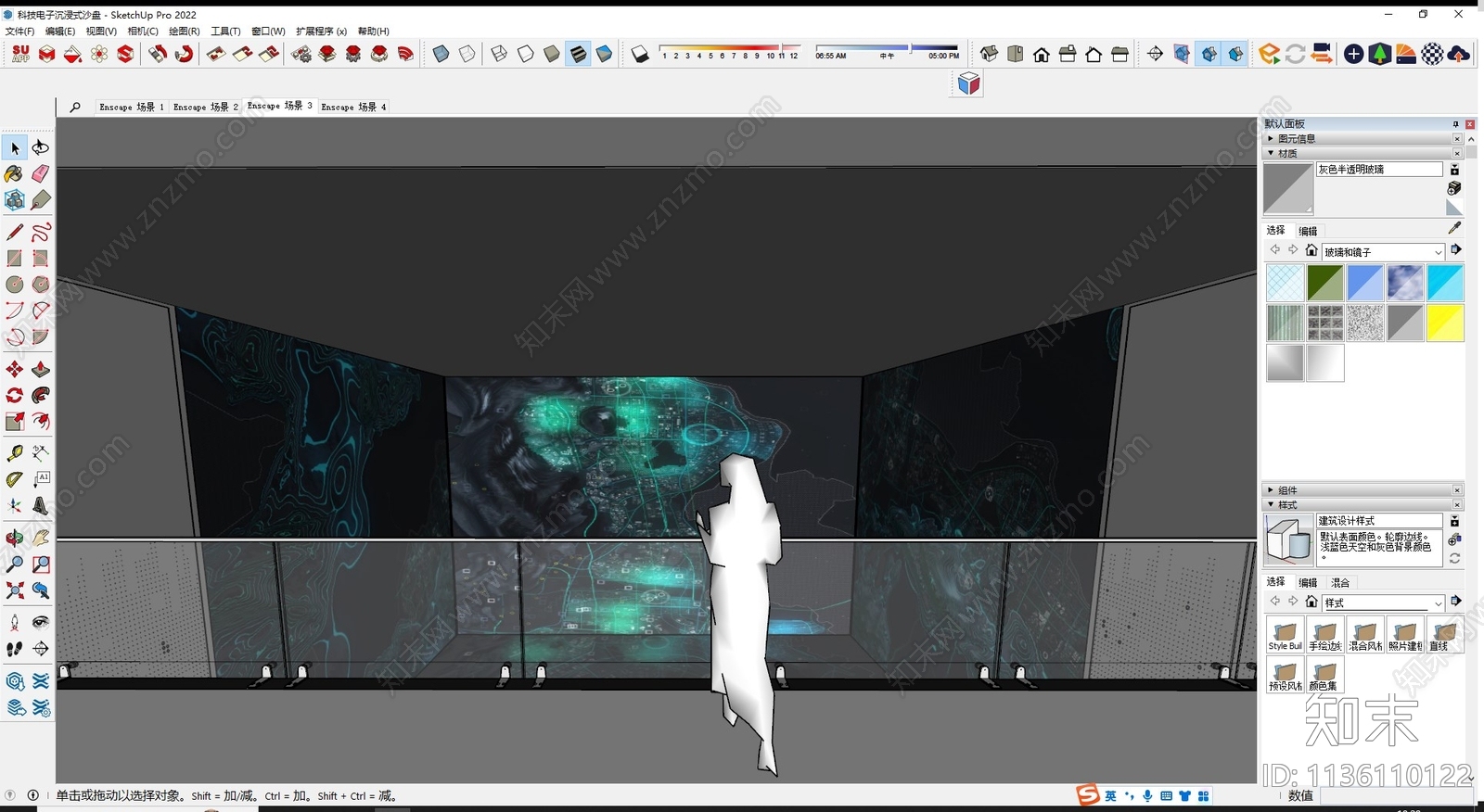Open styles details arrow menu
The width and height of the screenshot is (1484, 812).
1456,602
